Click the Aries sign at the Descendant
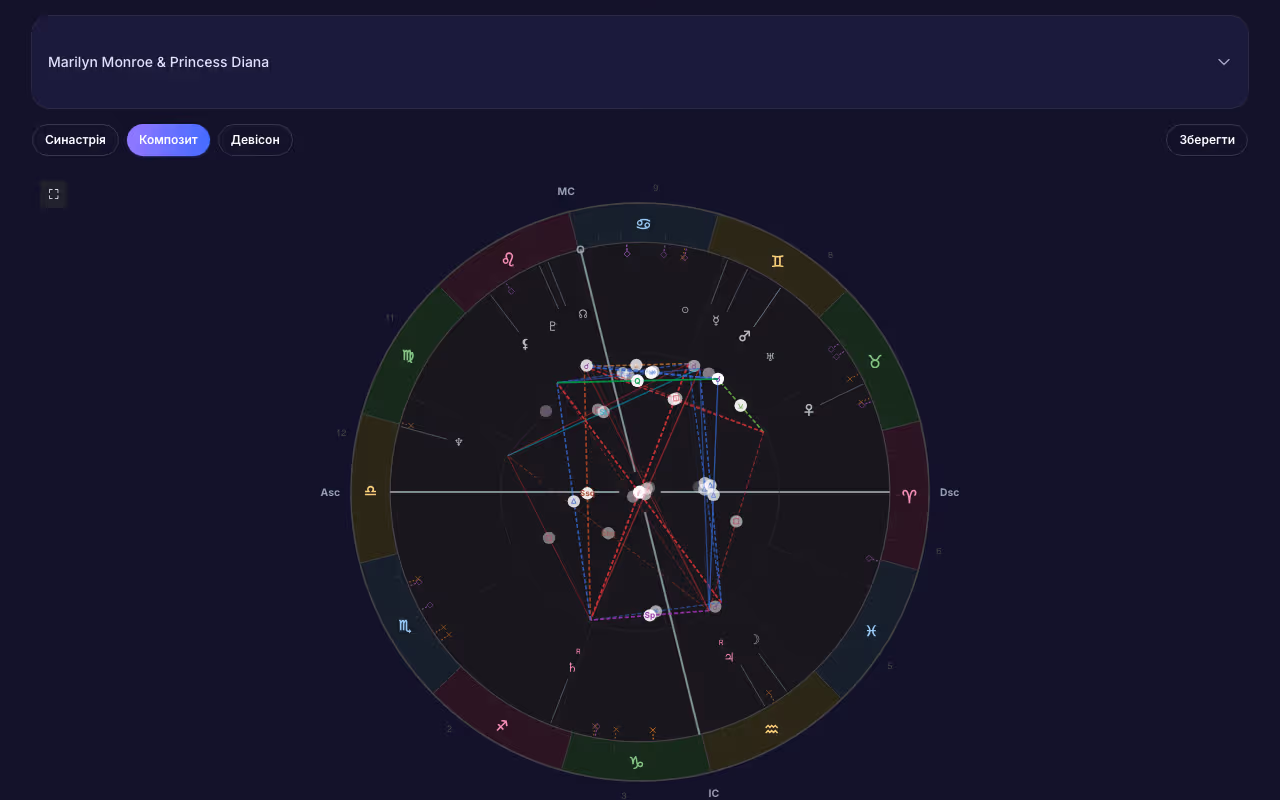 coord(909,496)
